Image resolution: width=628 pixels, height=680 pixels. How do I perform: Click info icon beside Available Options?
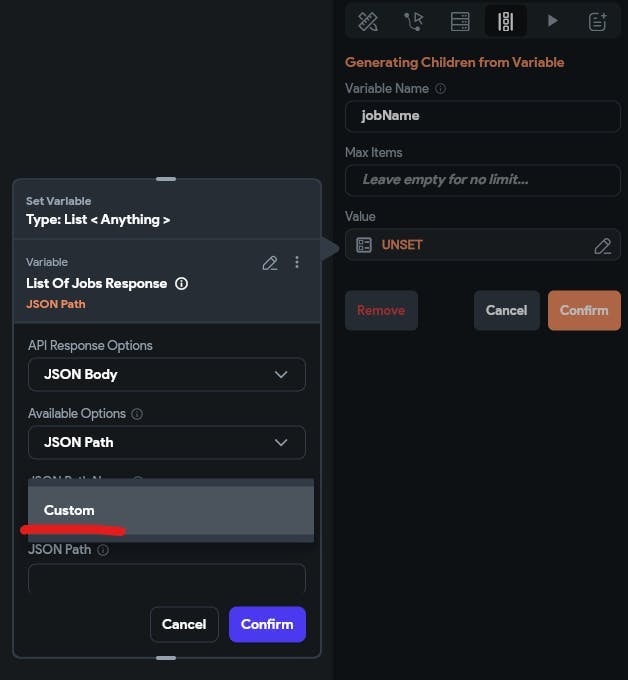click(x=137, y=414)
